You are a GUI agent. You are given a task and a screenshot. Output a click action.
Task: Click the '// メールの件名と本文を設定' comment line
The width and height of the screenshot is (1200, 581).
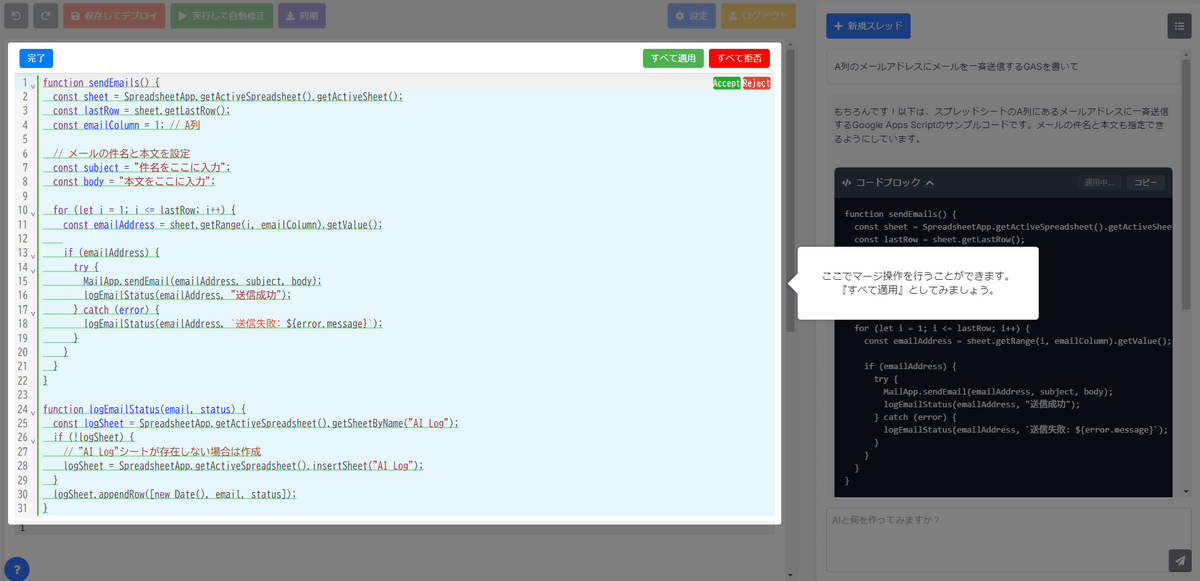pyautogui.click(x=121, y=154)
